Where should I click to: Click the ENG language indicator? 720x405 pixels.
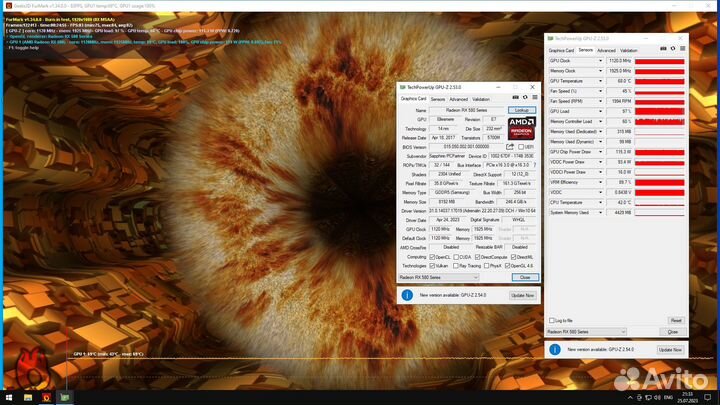pos(668,397)
